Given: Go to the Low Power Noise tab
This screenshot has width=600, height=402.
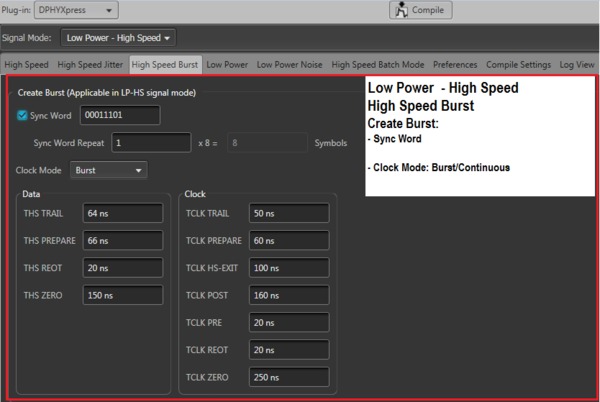Looking at the screenshot, I should click(290, 65).
